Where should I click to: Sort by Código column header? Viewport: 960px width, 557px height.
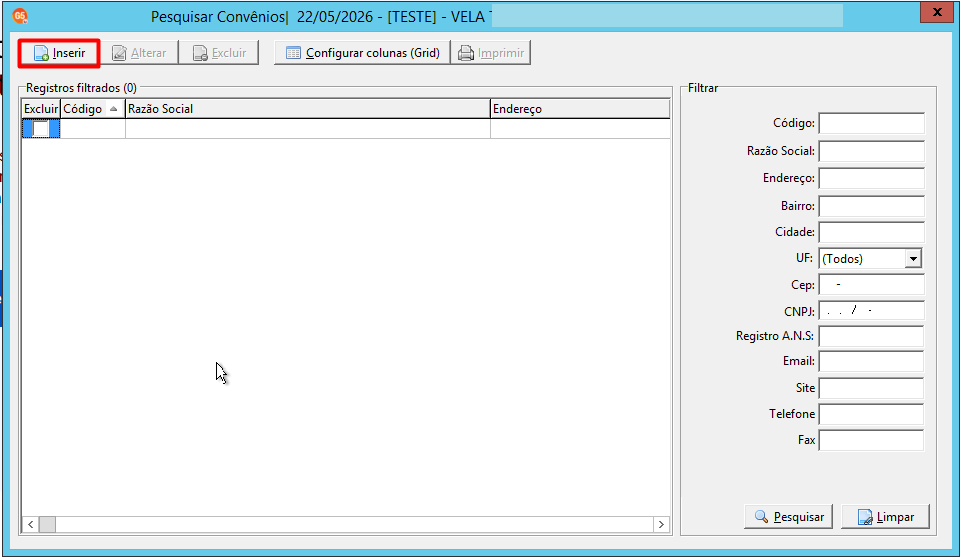point(92,109)
